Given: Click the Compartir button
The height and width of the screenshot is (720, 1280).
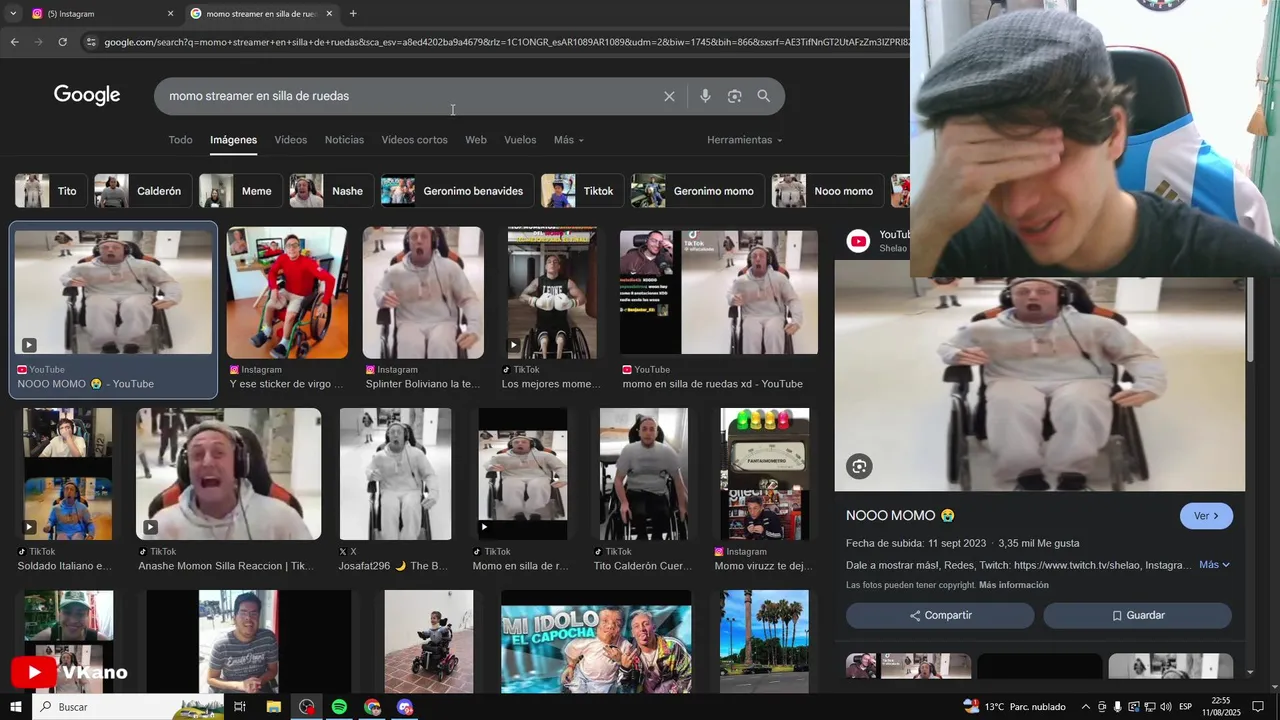Looking at the screenshot, I should pyautogui.click(x=940, y=615).
